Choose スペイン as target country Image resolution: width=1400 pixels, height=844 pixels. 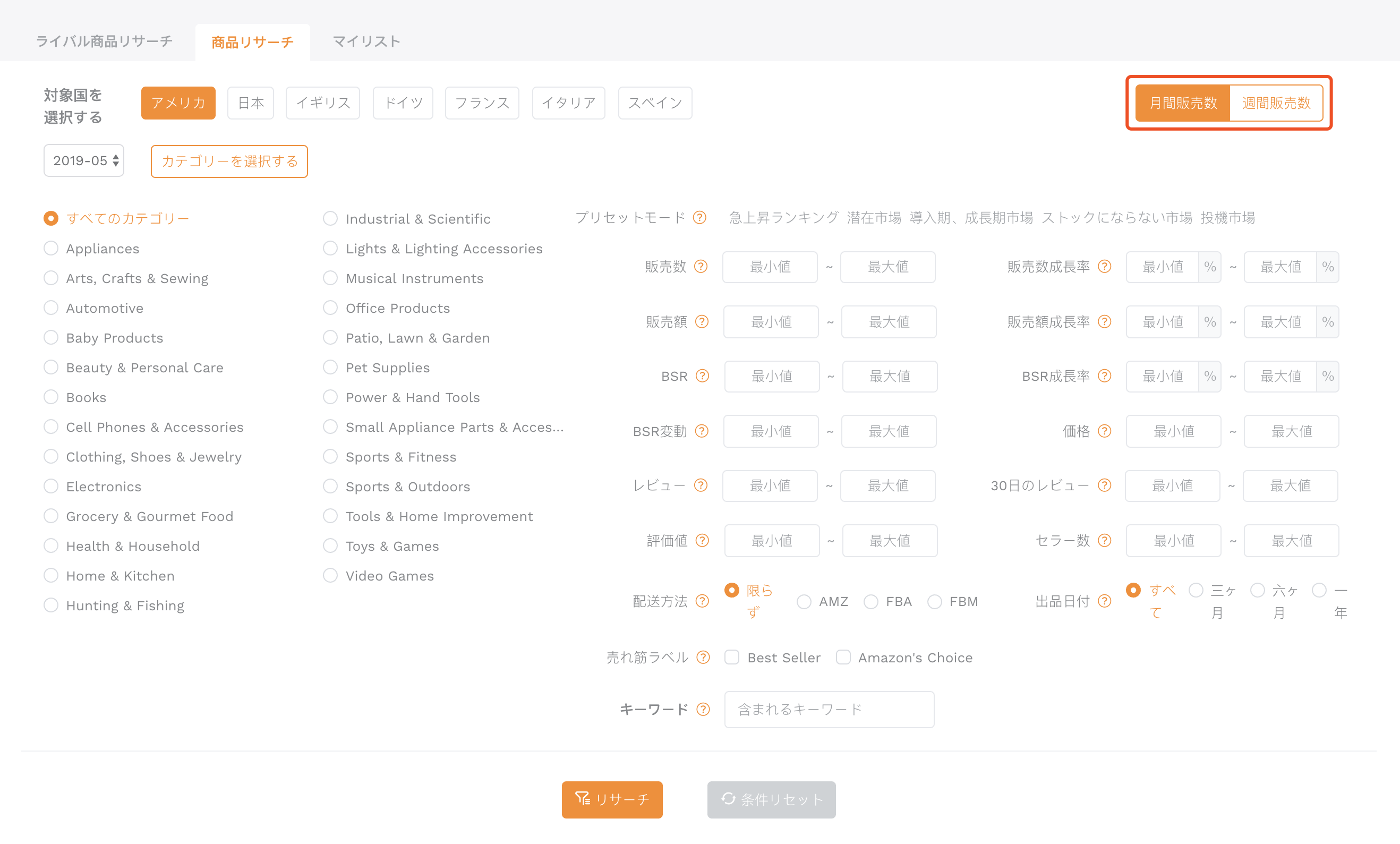point(655,103)
